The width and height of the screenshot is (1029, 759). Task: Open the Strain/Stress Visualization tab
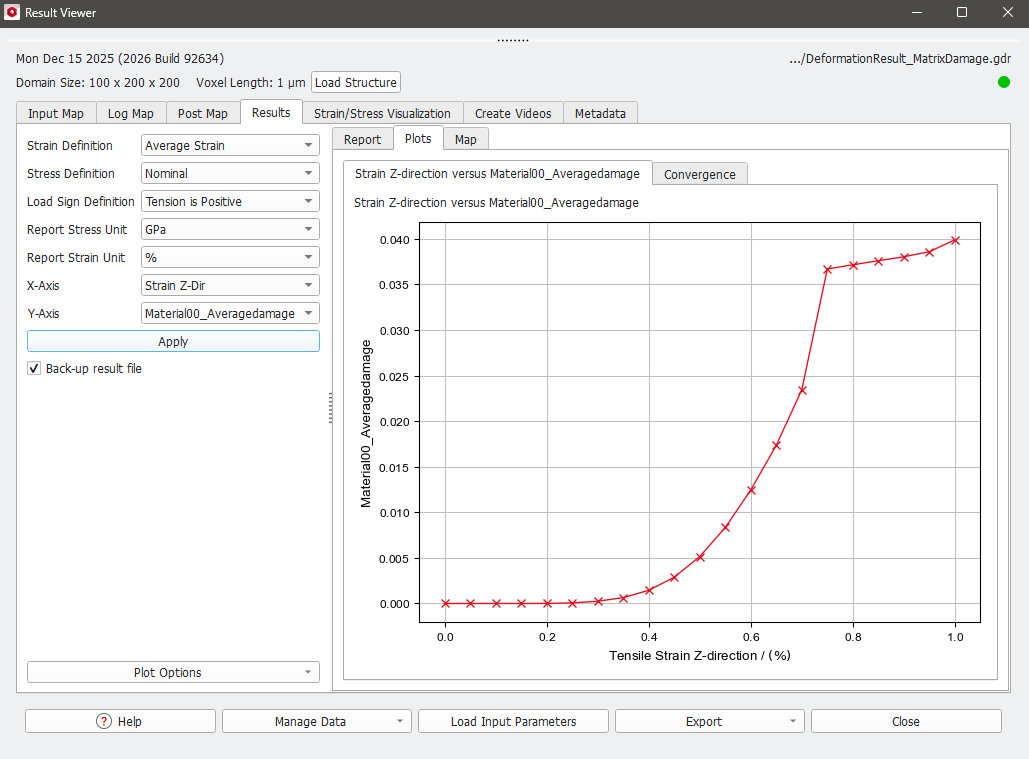383,114
